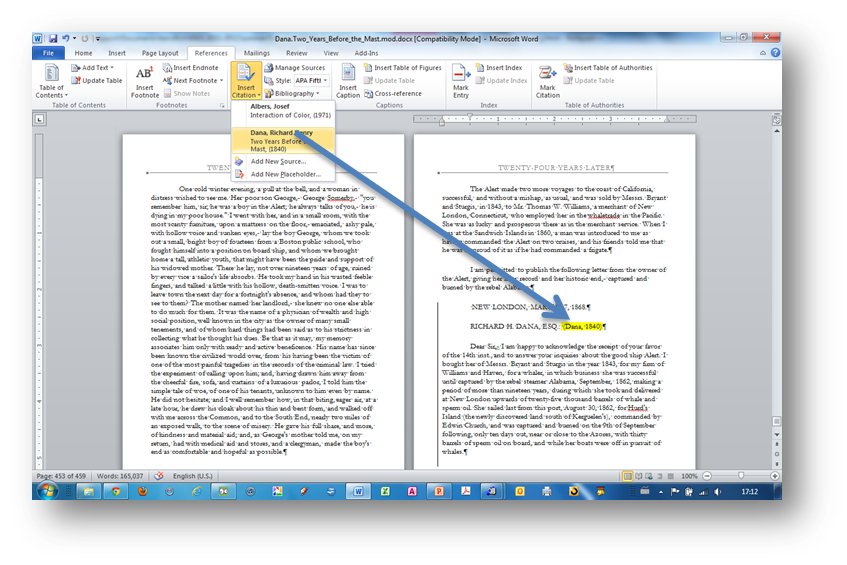This screenshot has height=565, width=847.
Task: Click the Mark Citation icon
Action: coord(548,80)
